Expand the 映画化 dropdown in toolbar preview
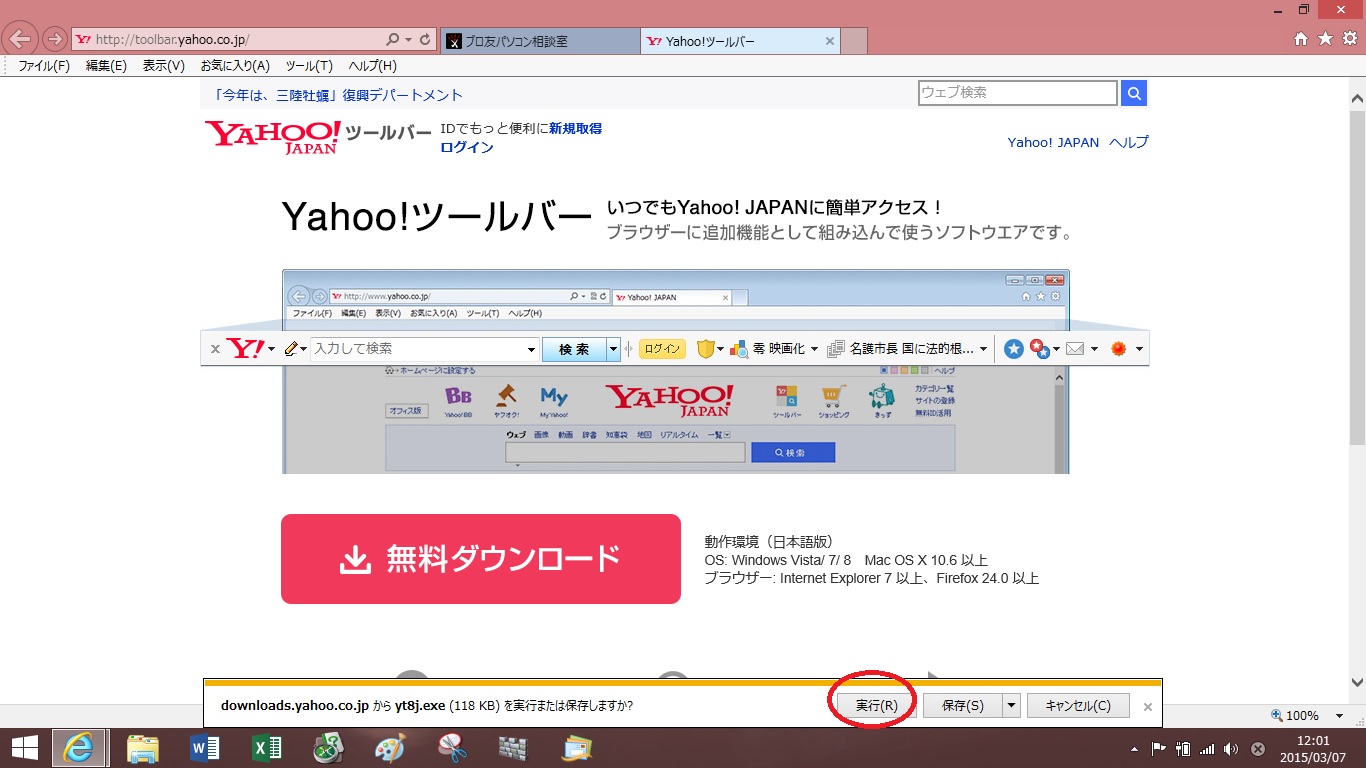 coord(814,350)
